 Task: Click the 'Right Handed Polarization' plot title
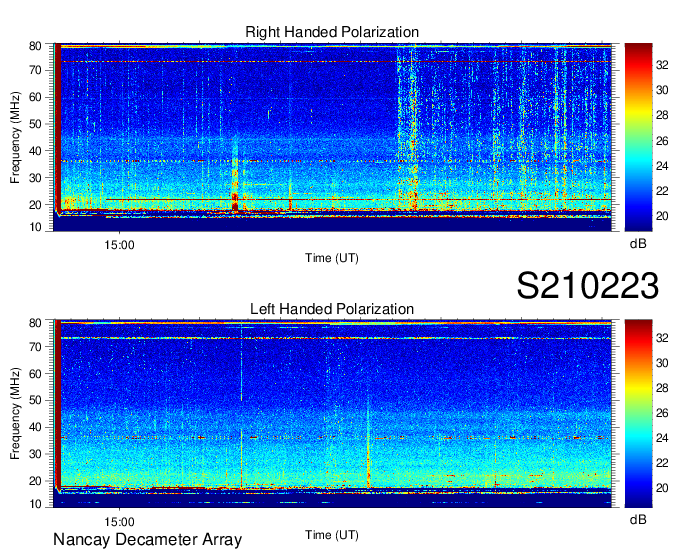pyautogui.click(x=332, y=32)
